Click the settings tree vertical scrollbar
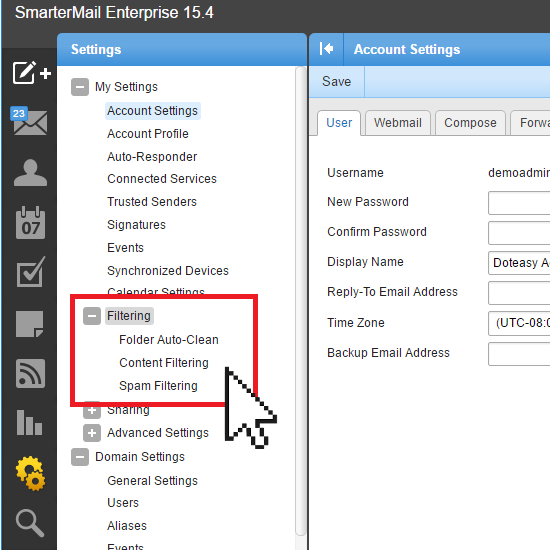This screenshot has width=550, height=550. click(x=301, y=301)
